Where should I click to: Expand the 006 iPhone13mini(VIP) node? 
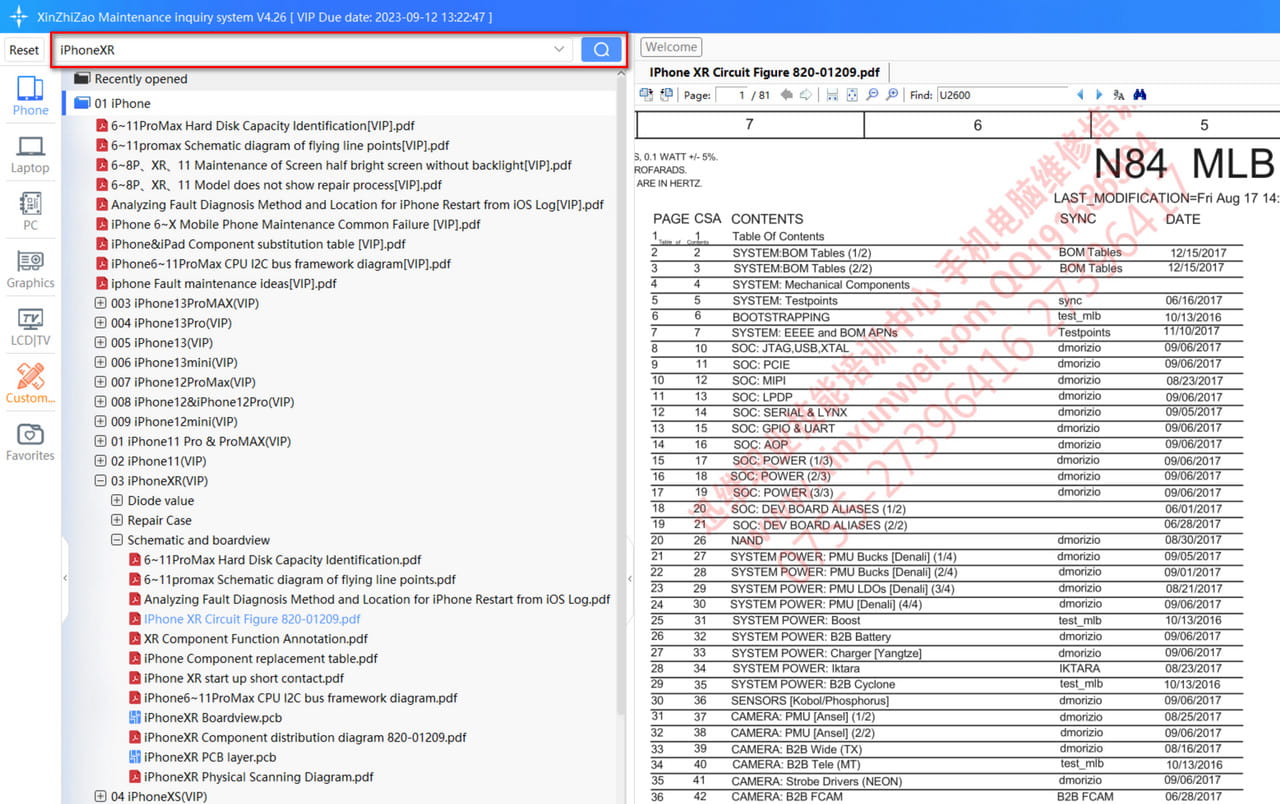coord(100,362)
